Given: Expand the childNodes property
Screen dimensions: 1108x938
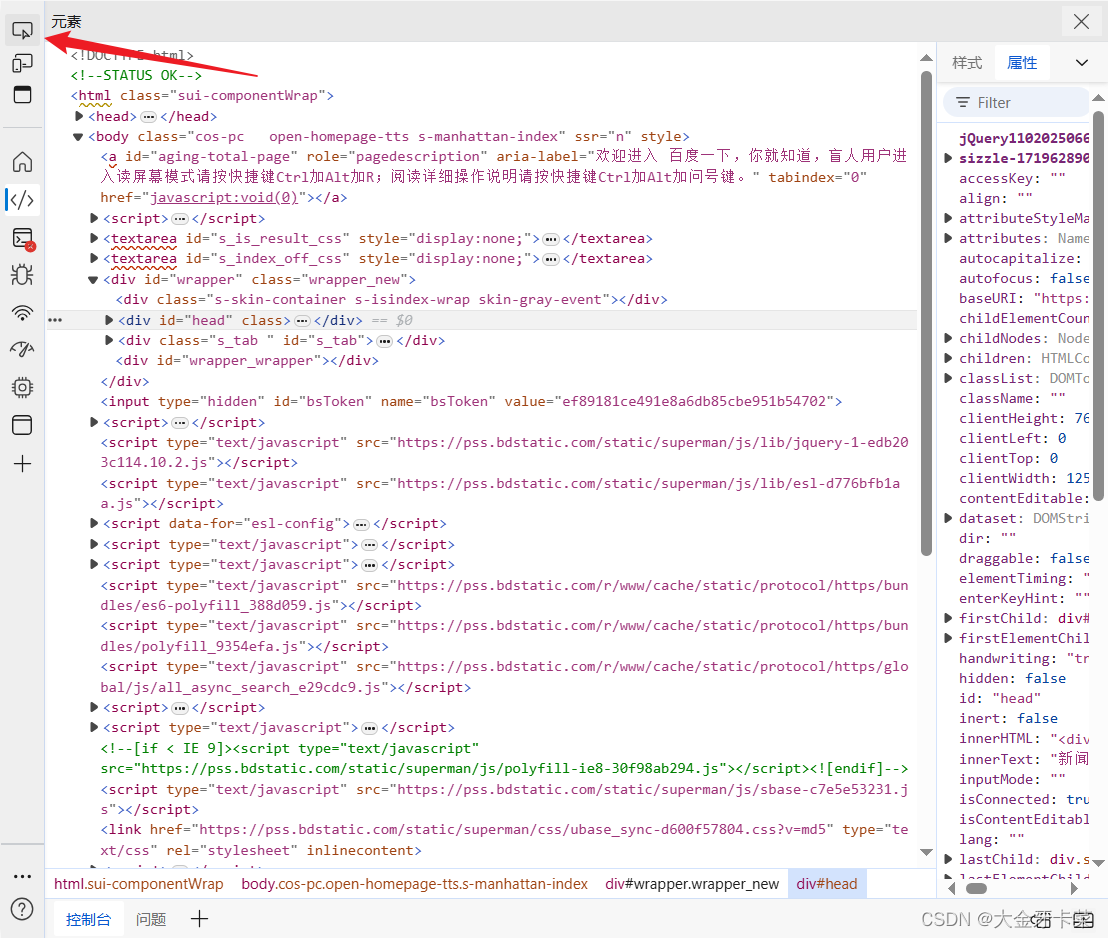Looking at the screenshot, I should point(948,339).
